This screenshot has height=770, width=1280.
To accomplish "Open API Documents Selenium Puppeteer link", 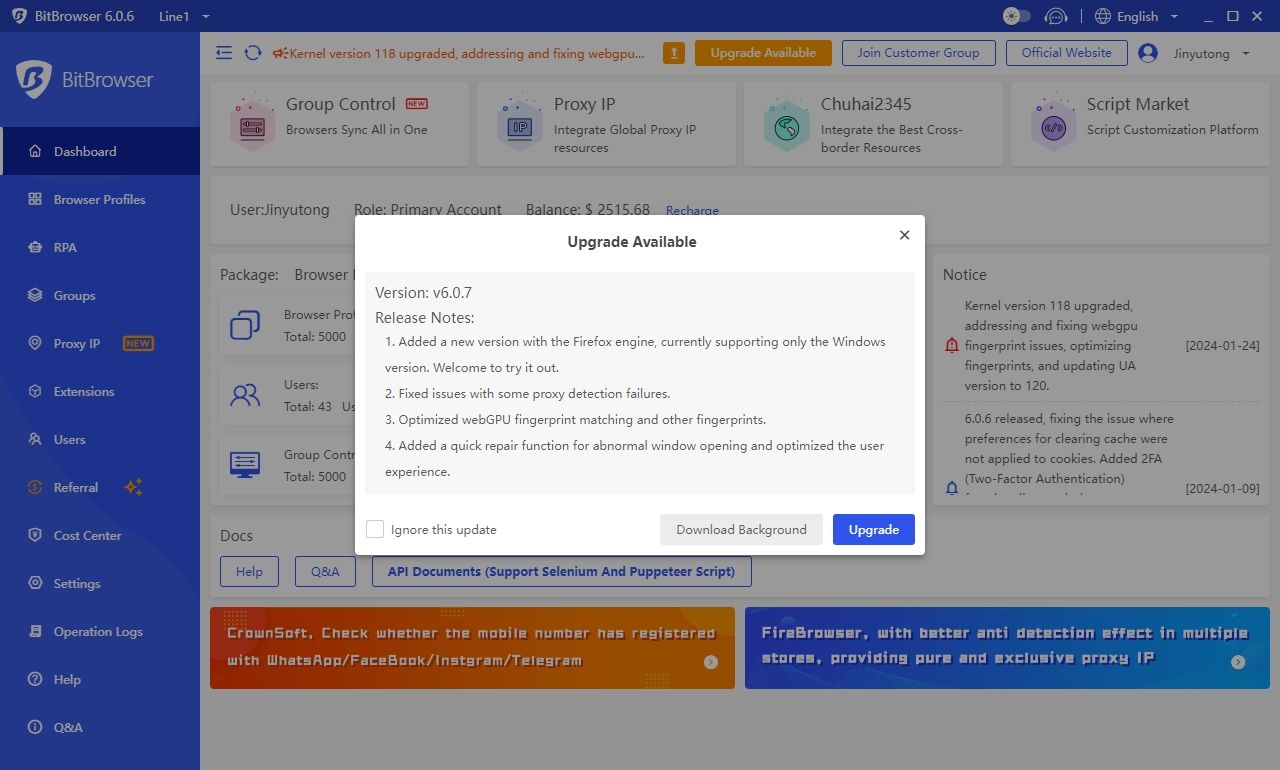I will (x=561, y=571).
